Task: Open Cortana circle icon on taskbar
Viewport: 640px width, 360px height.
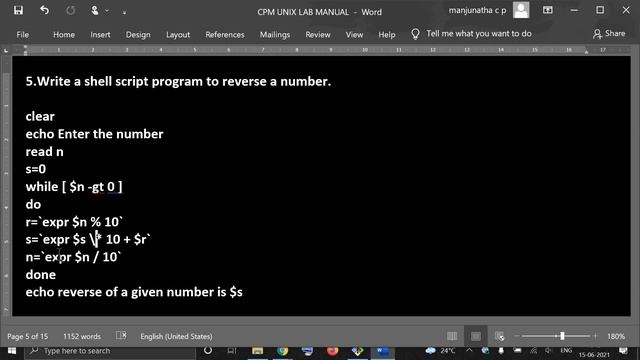Action: (x=208, y=351)
